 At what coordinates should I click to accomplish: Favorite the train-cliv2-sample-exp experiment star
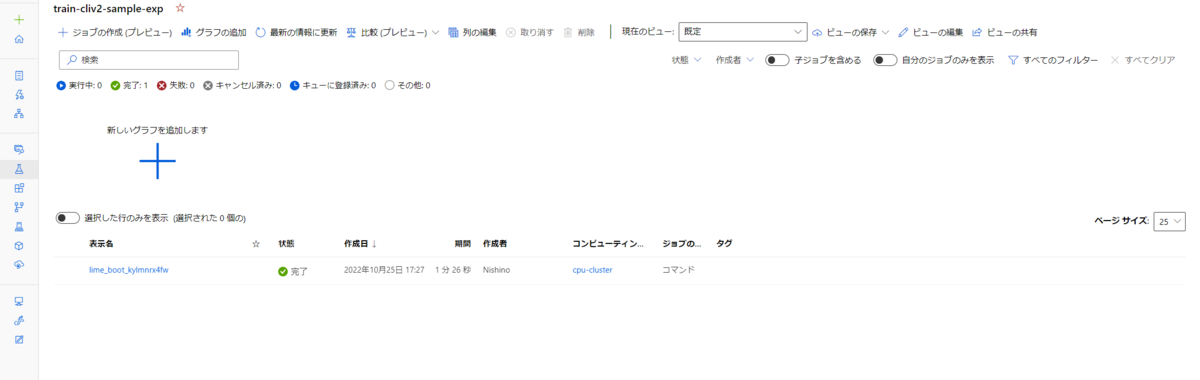click(x=180, y=8)
